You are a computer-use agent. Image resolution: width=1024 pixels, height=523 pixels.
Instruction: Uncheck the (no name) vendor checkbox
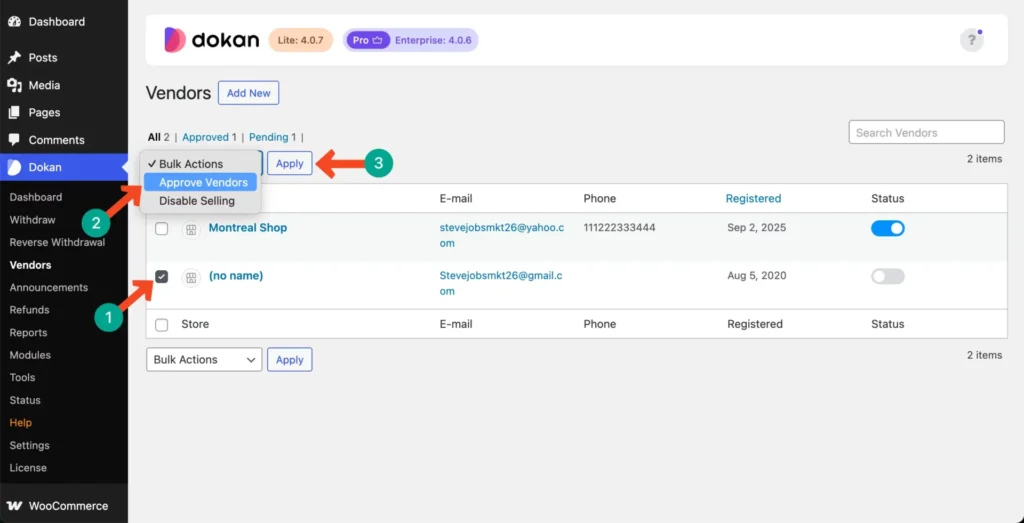point(162,276)
